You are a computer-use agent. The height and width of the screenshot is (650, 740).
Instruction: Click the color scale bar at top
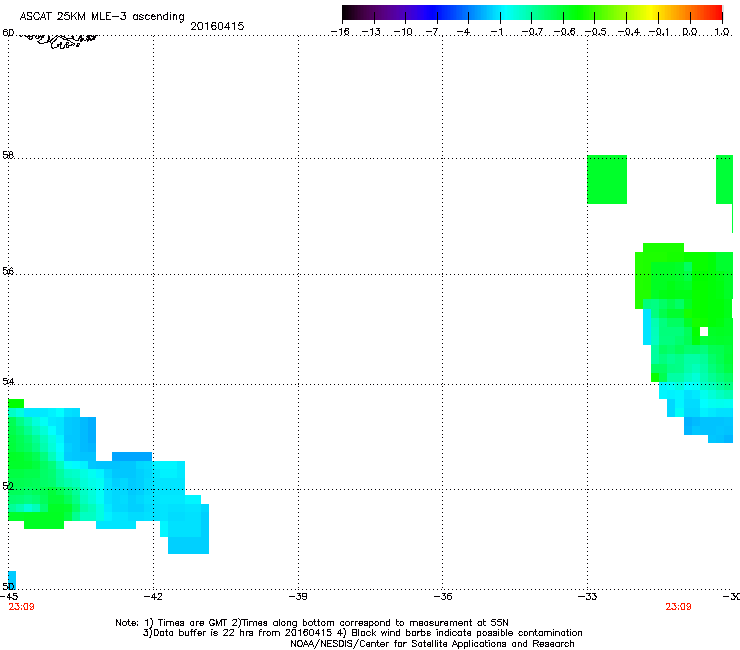(532, 13)
